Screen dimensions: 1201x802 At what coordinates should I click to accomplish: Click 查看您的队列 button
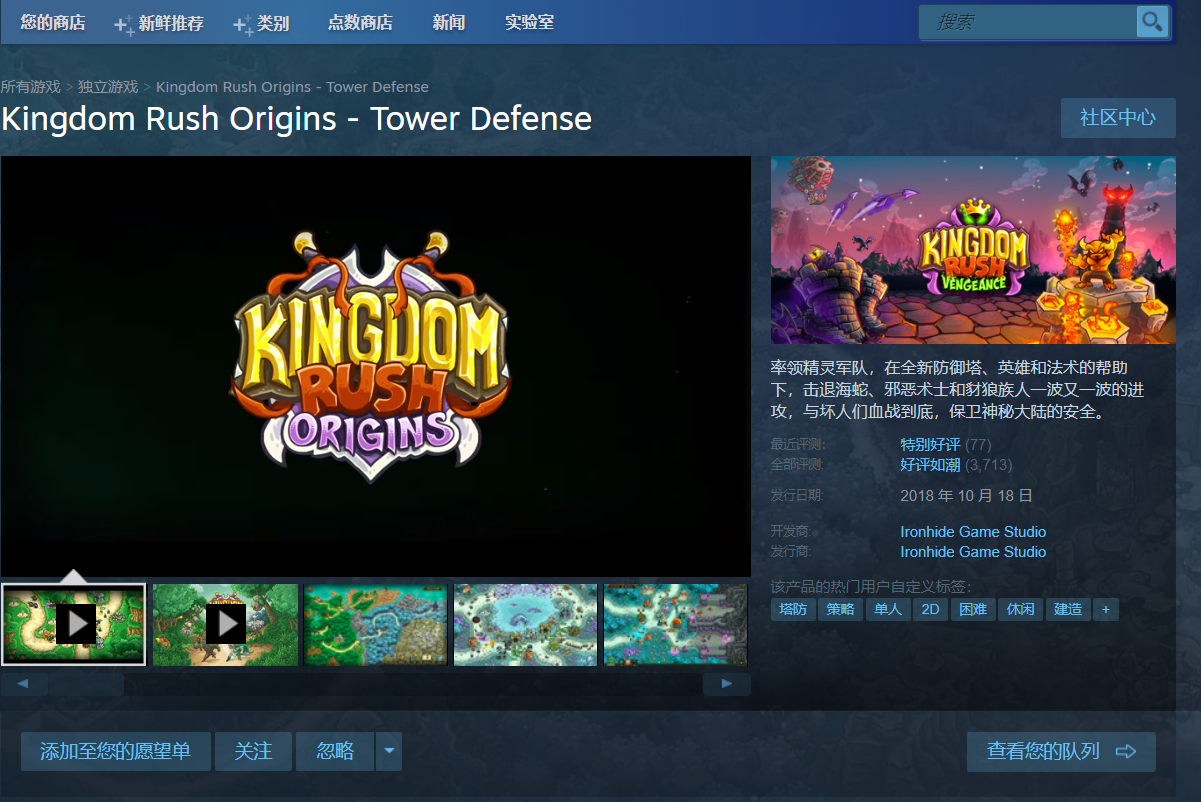coord(1061,752)
